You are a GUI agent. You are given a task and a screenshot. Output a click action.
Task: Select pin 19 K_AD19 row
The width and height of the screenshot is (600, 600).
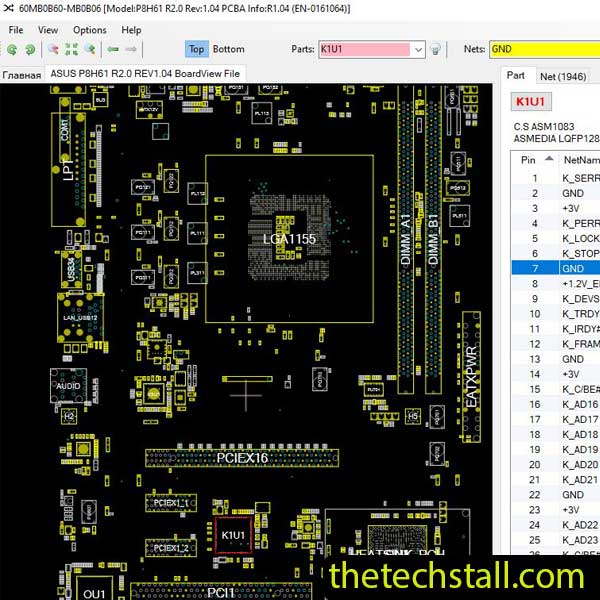pyautogui.click(x=556, y=449)
